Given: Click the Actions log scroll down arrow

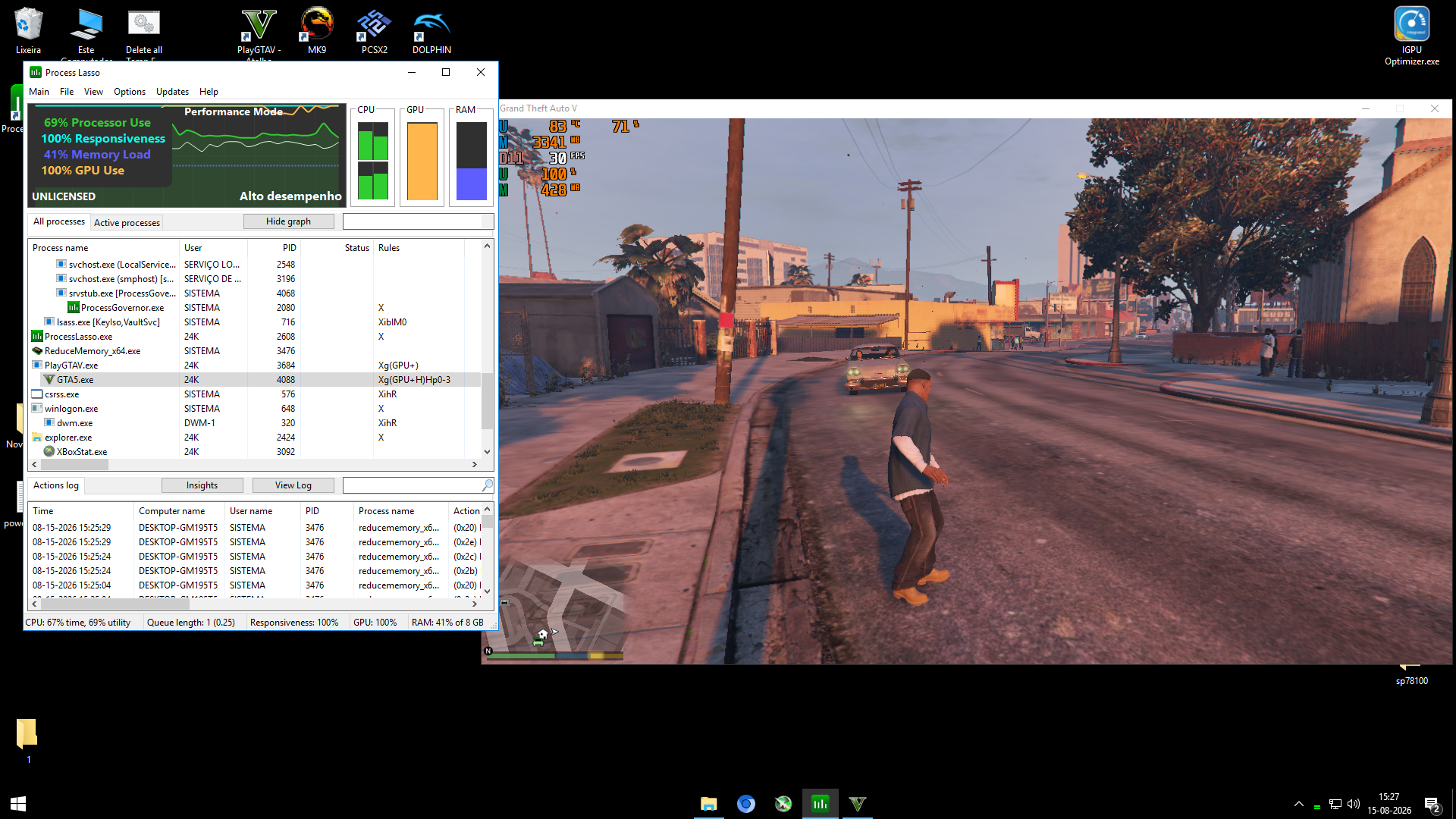Looking at the screenshot, I should (487, 591).
